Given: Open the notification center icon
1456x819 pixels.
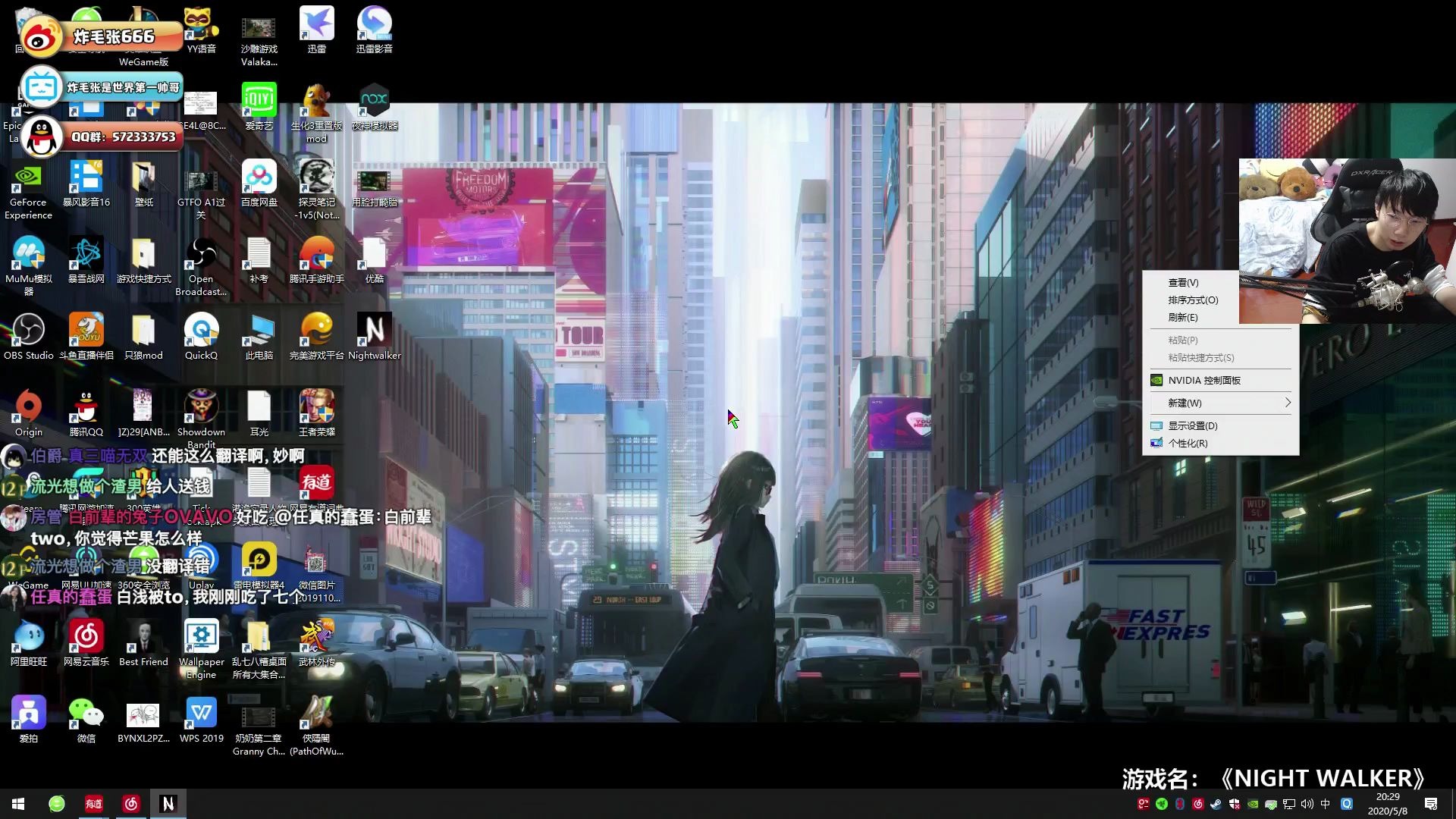Looking at the screenshot, I should click(1431, 804).
